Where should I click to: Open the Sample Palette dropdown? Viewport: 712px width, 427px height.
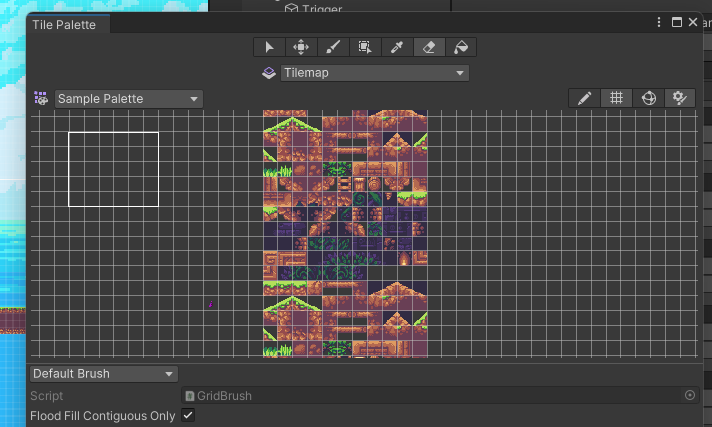[x=129, y=99]
